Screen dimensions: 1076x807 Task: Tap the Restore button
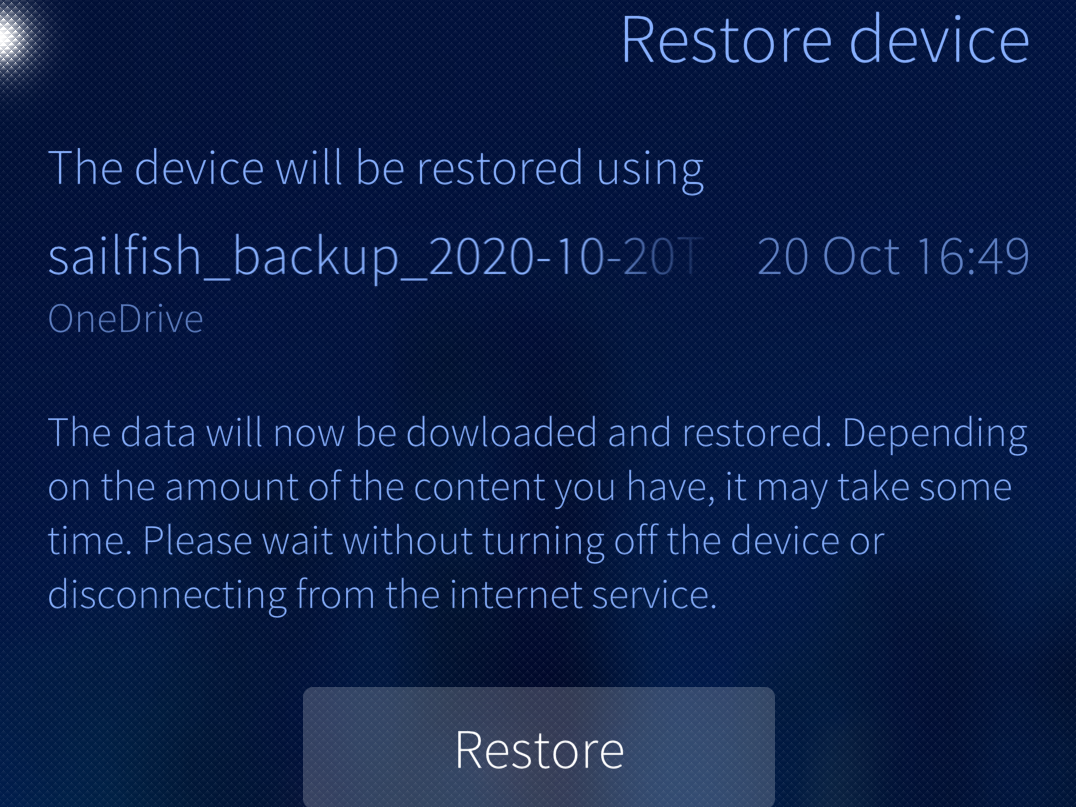coord(539,748)
